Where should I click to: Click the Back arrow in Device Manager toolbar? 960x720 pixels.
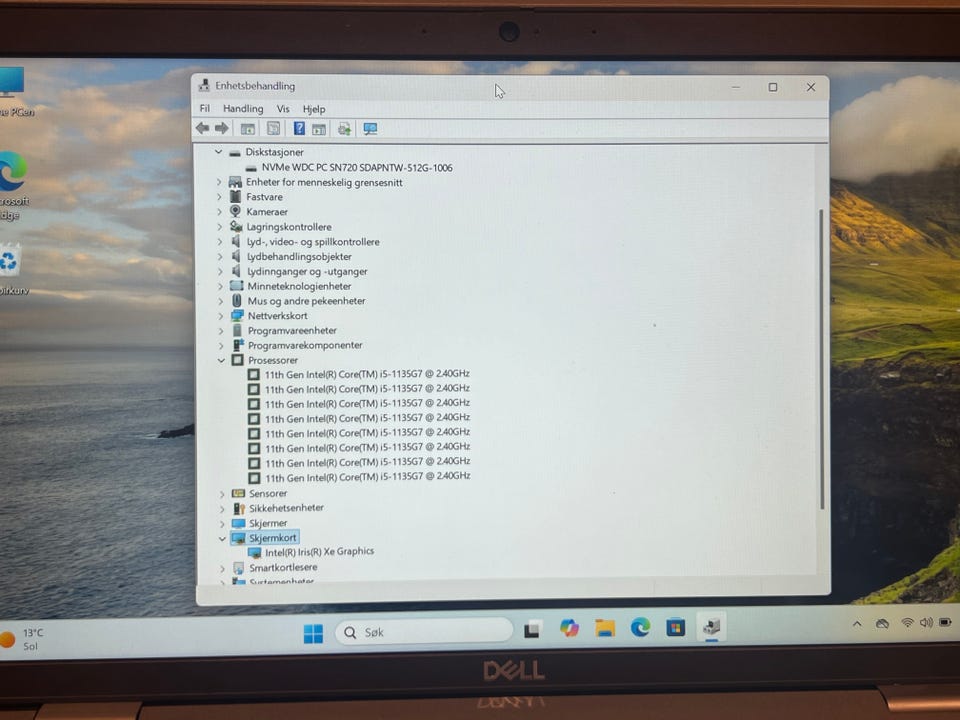tap(203, 128)
